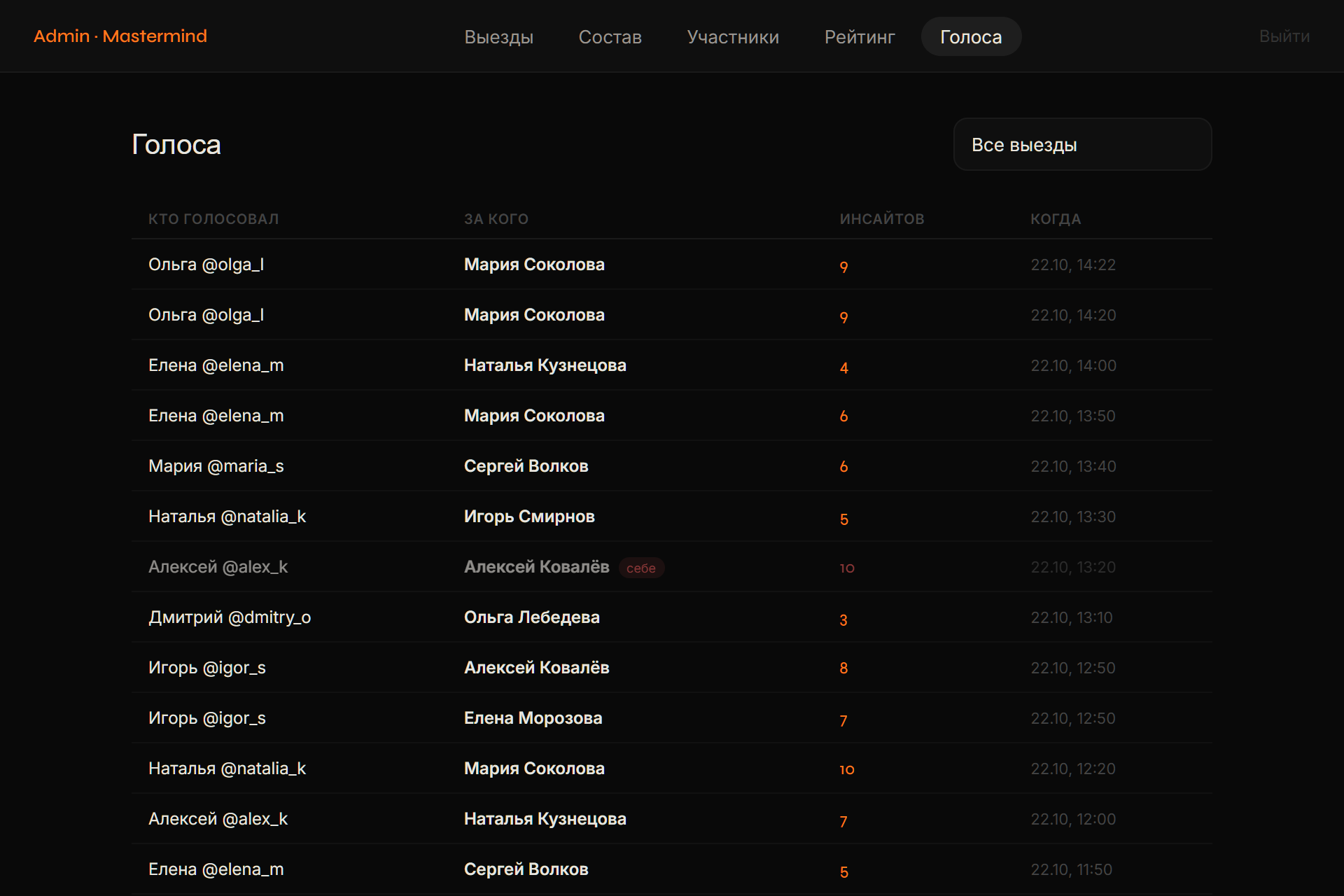Open the Выезды tab

coord(498,36)
